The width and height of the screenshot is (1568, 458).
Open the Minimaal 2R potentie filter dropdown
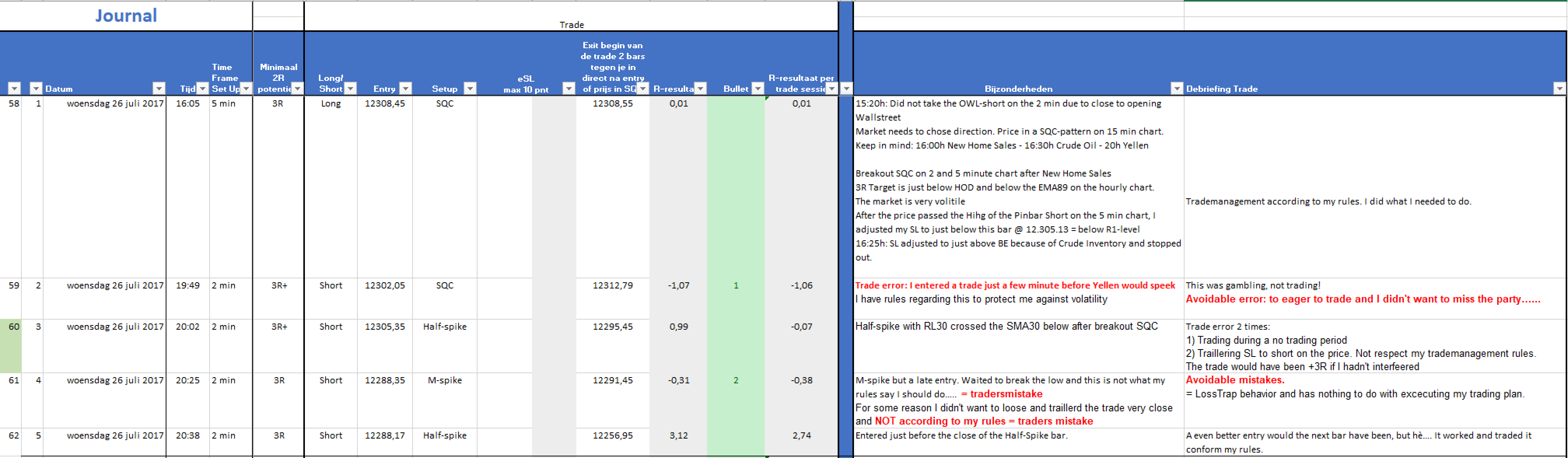[x=297, y=89]
